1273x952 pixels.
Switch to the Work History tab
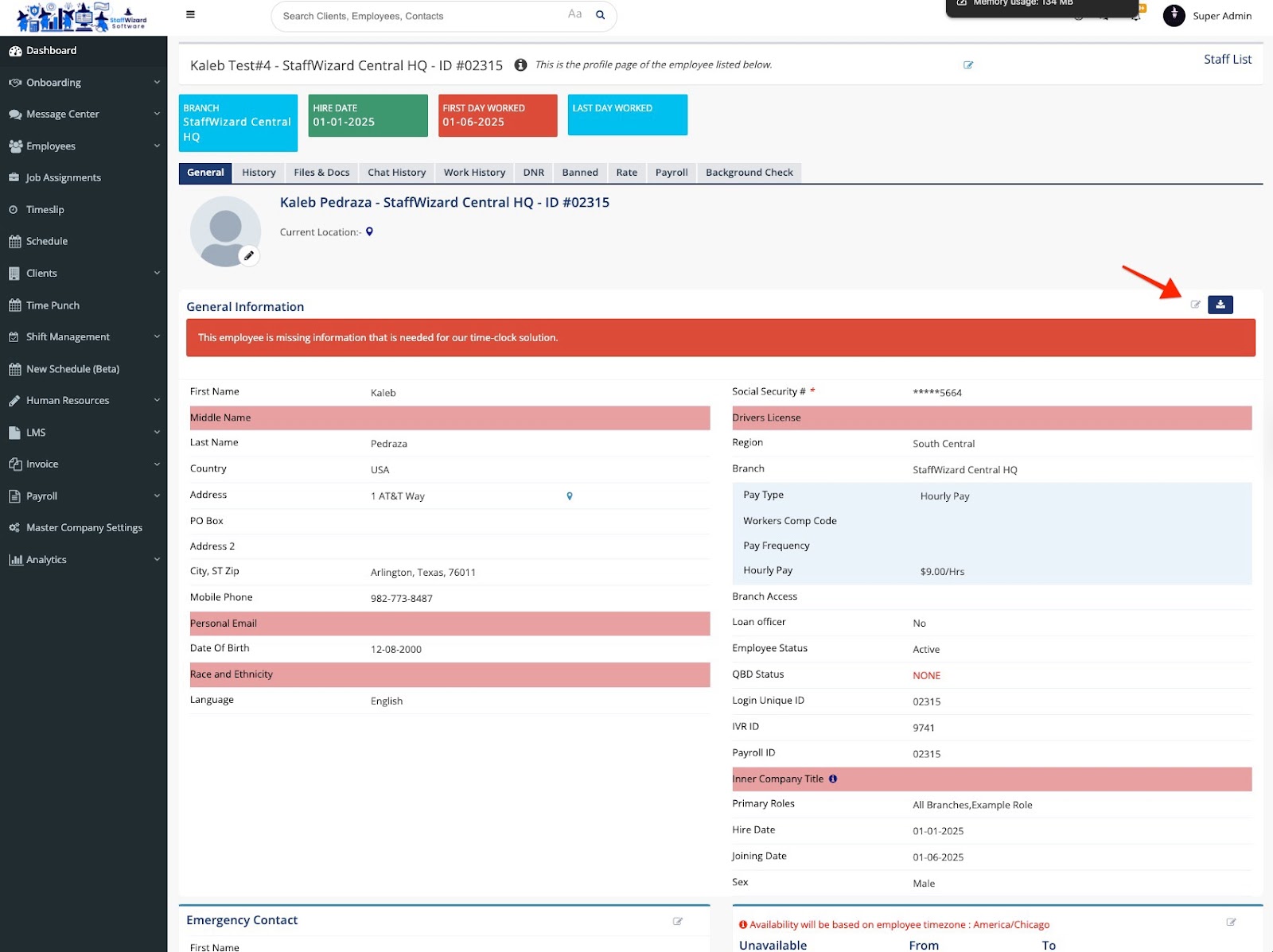(x=474, y=173)
